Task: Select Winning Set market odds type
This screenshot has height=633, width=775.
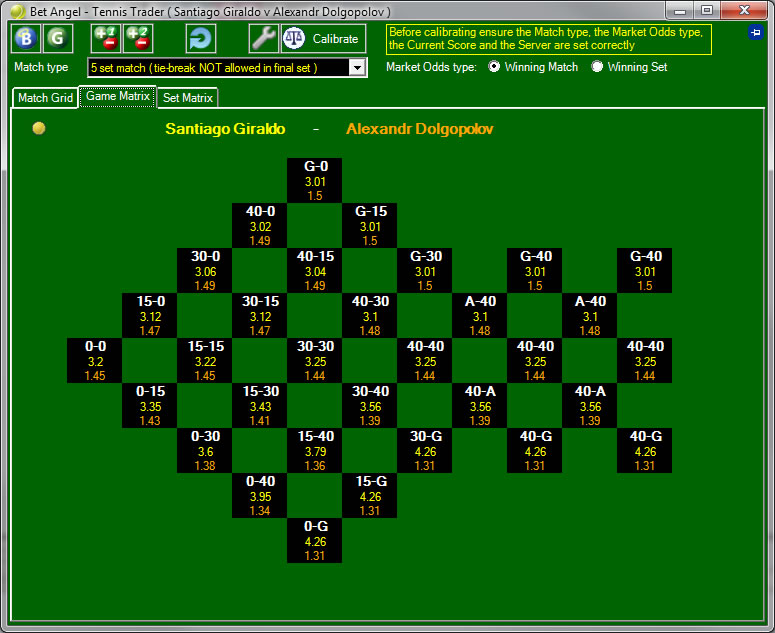Action: (x=629, y=67)
